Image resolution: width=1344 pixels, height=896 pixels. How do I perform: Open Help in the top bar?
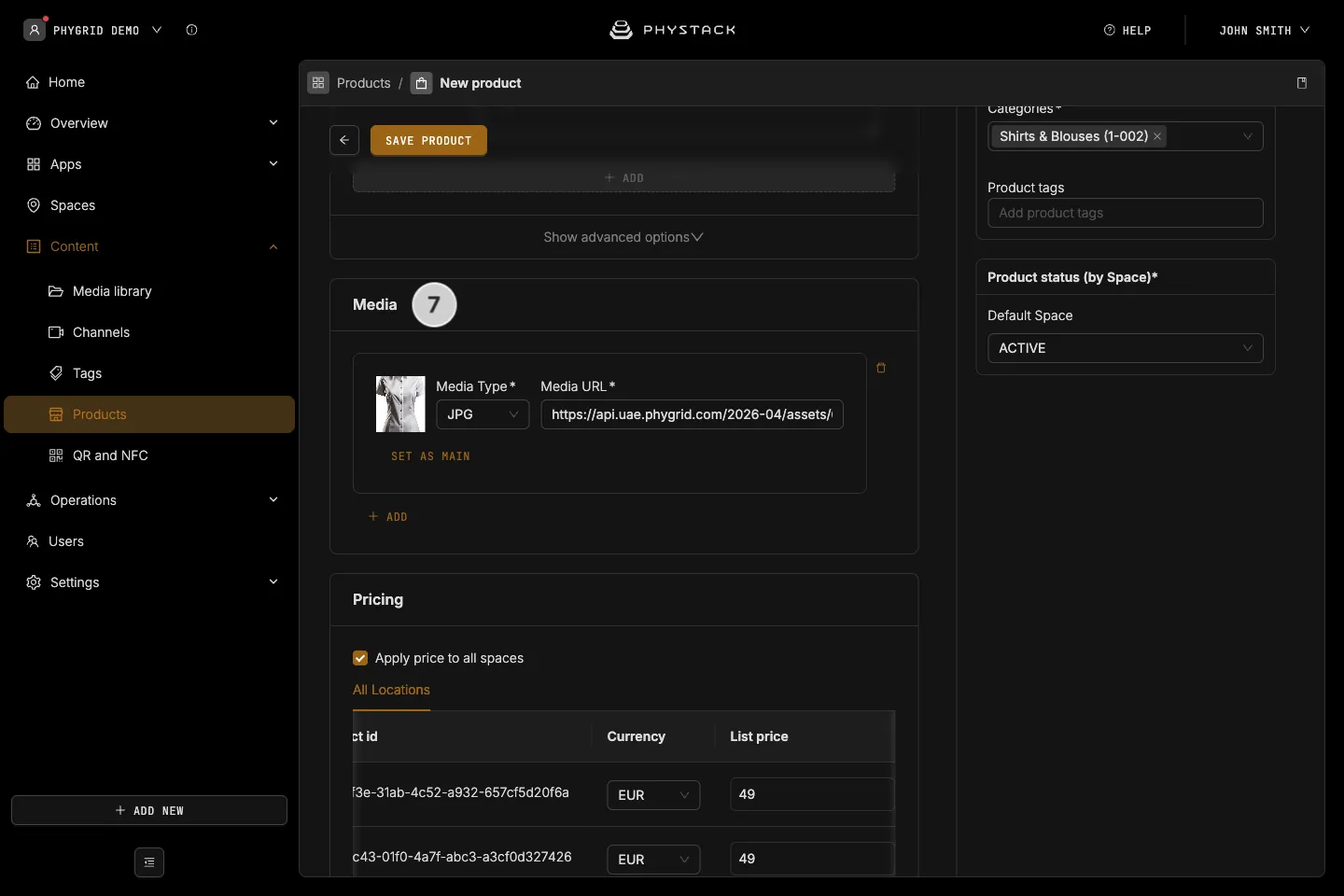1127,30
